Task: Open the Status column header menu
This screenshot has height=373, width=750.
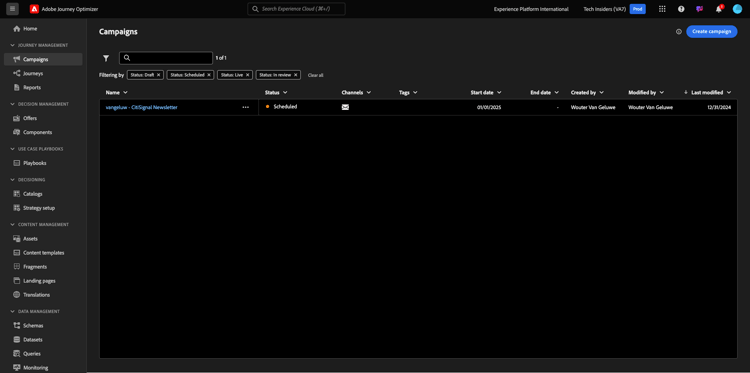Action: pos(285,92)
